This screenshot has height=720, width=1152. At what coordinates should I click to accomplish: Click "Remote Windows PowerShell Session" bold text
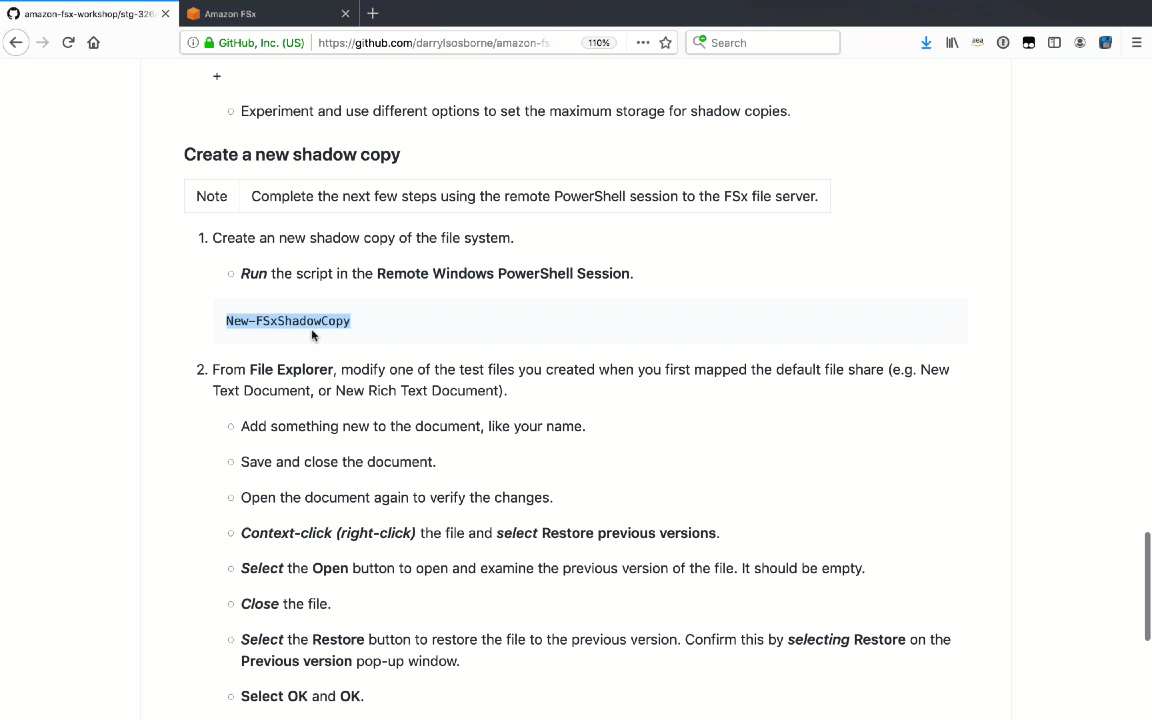coord(503,273)
